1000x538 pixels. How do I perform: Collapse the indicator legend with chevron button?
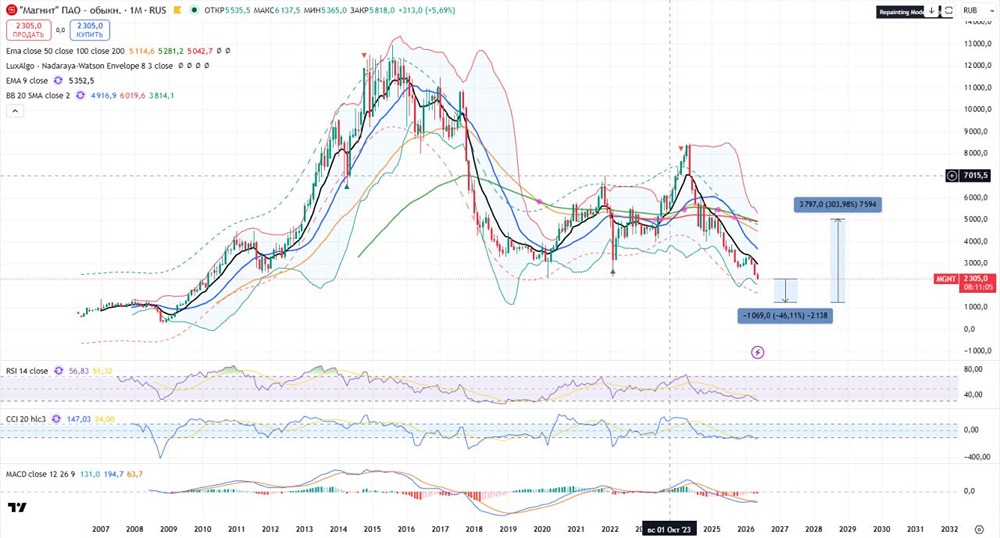point(15,111)
